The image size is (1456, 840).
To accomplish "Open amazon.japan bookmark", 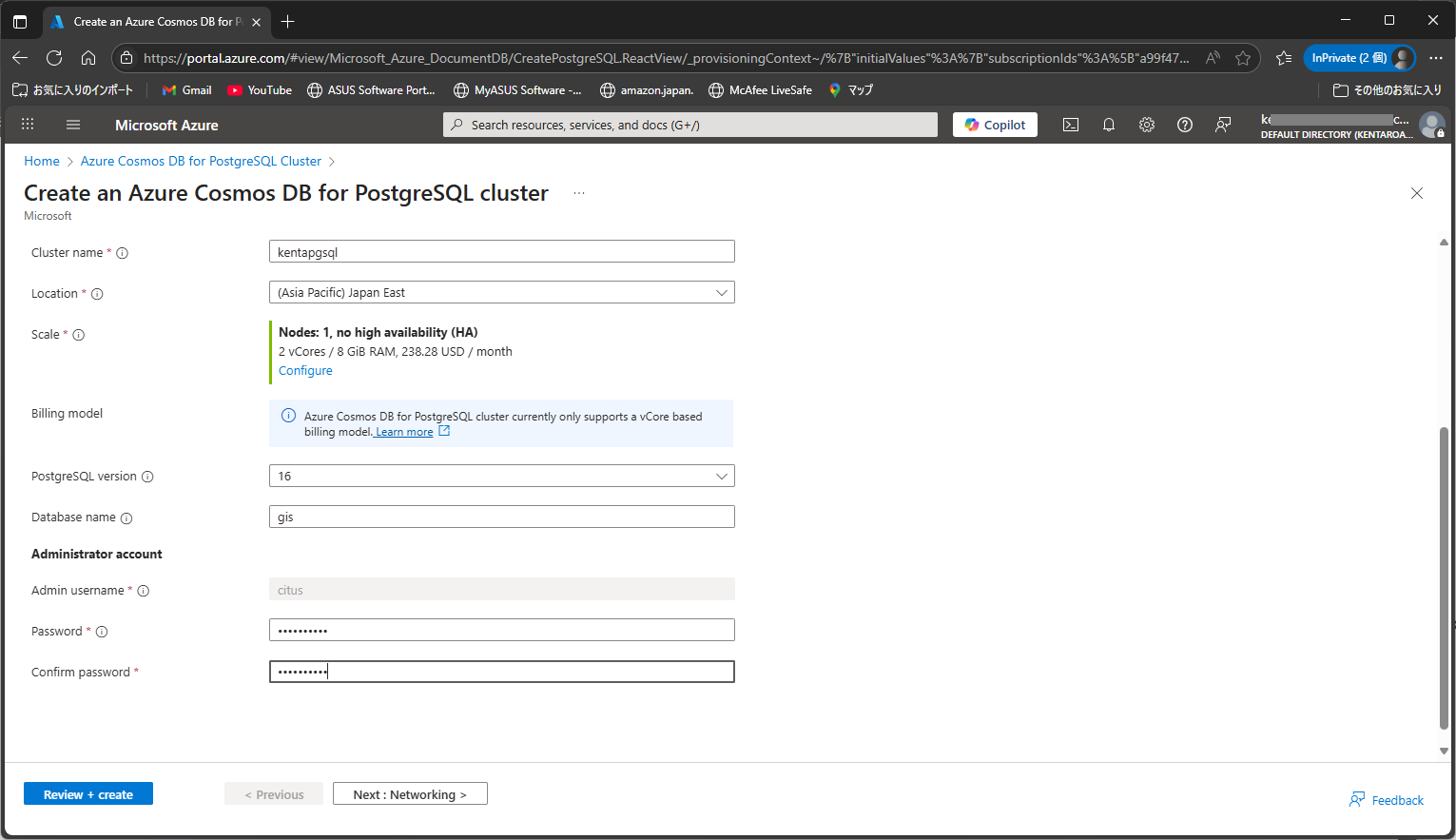I will click(x=647, y=90).
